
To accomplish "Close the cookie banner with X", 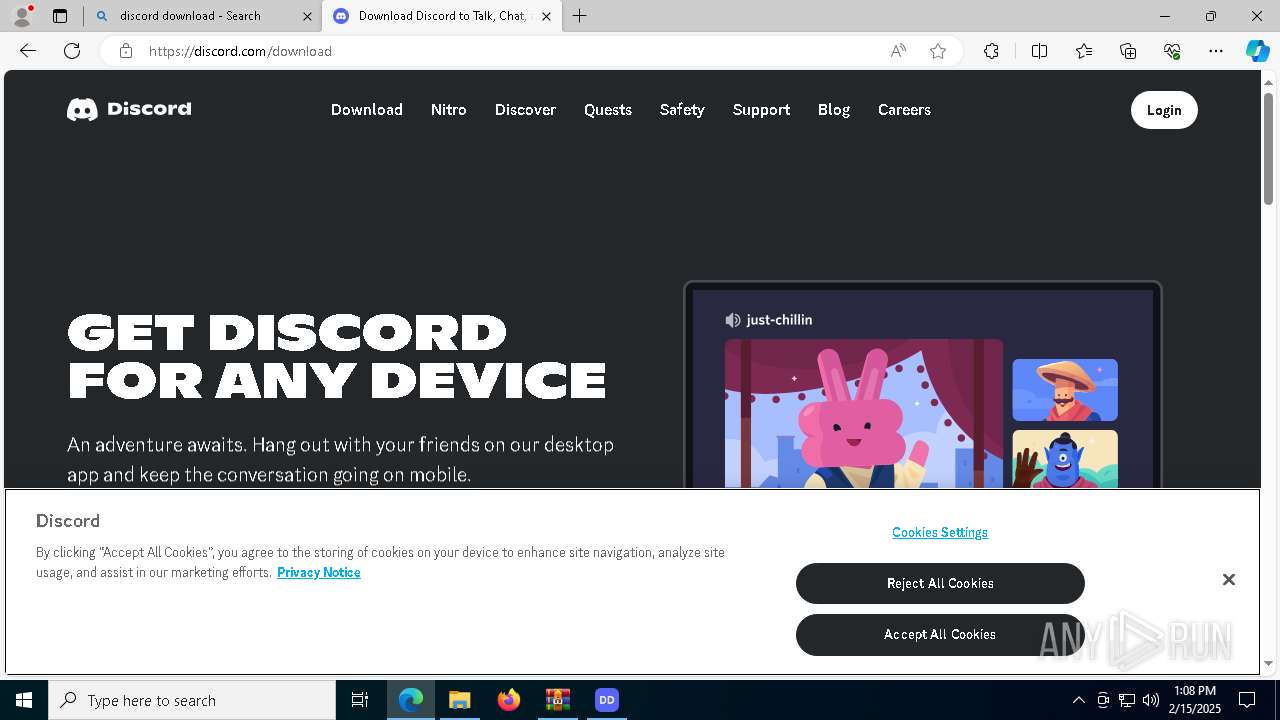I will coord(1229,580).
